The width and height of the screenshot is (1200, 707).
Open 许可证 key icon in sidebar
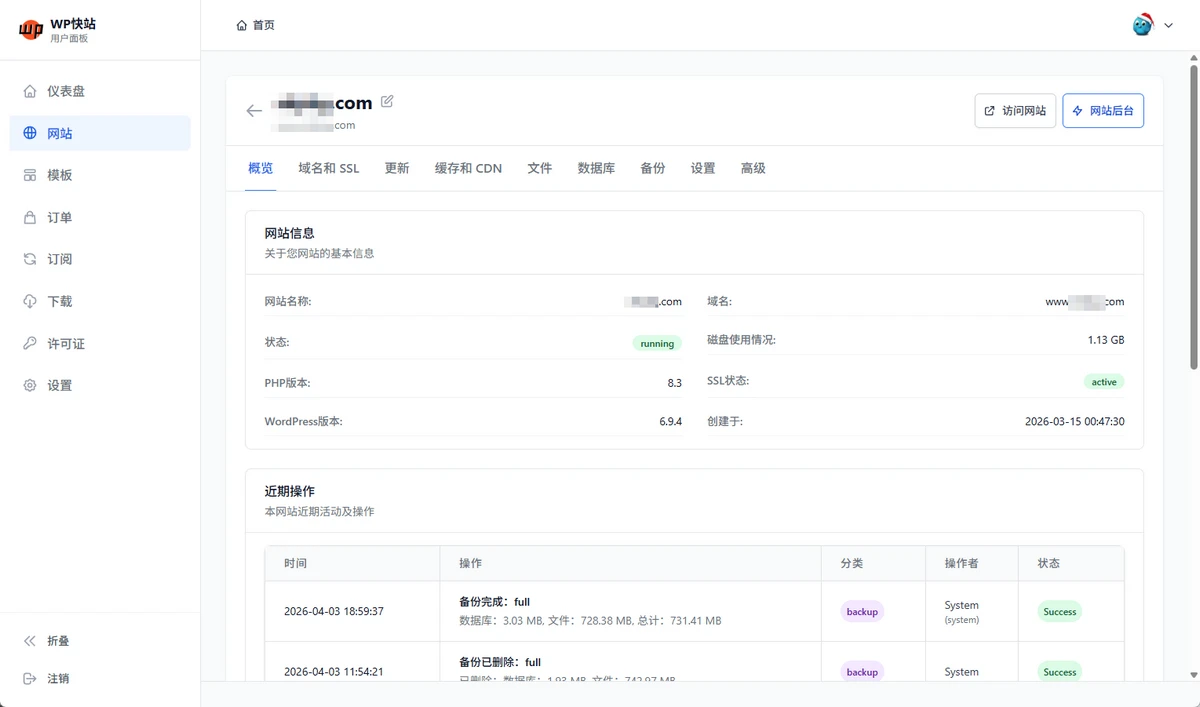tap(30, 343)
